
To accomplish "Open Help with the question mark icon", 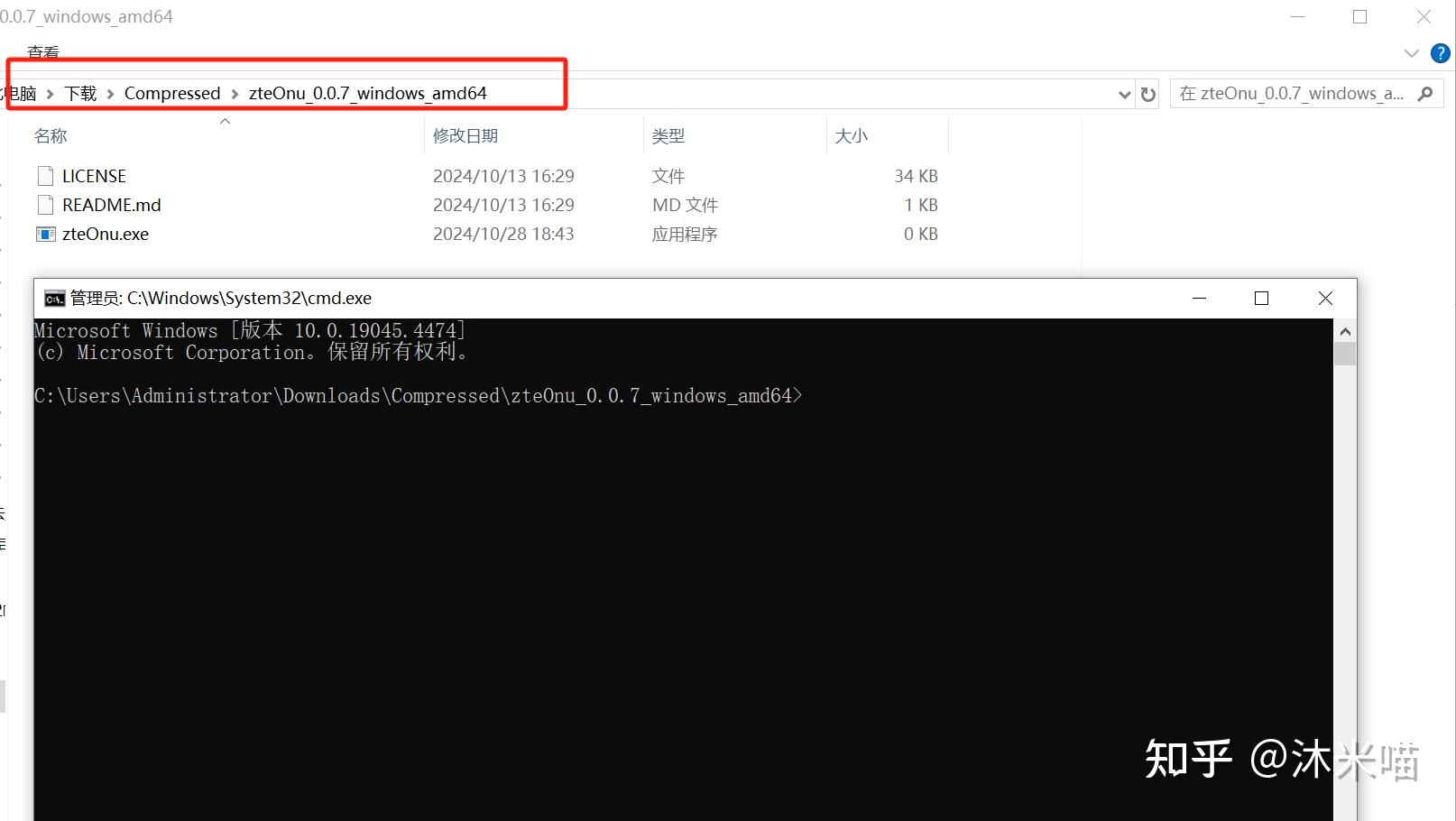I will [x=1439, y=52].
